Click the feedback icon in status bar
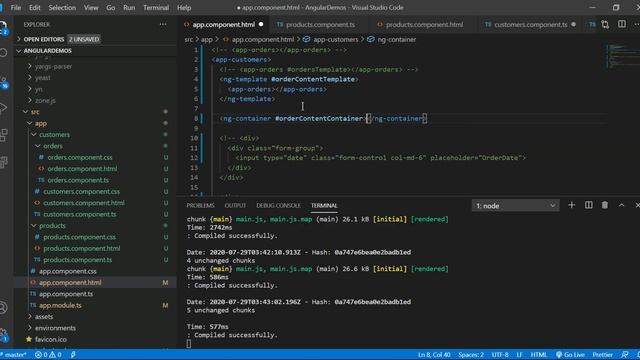Image resolution: width=640 pixels, height=360 pixels. coord(624,355)
